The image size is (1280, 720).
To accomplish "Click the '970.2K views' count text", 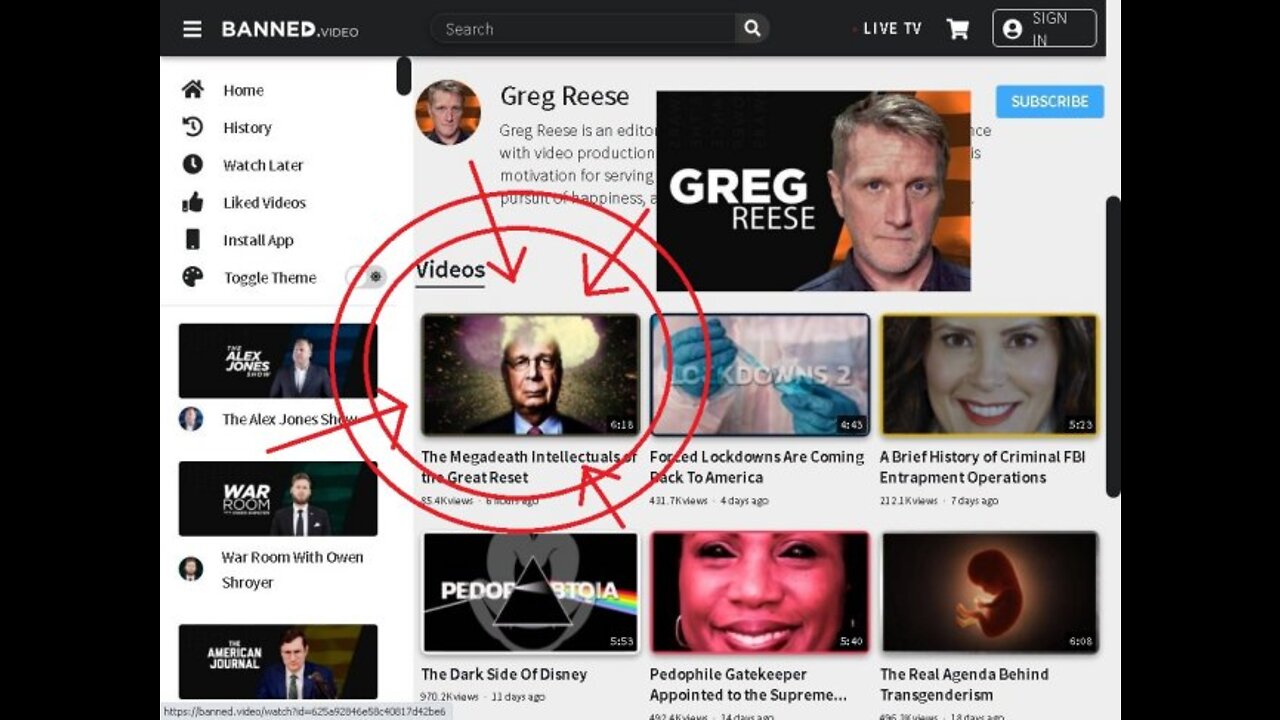I will click(x=450, y=696).
